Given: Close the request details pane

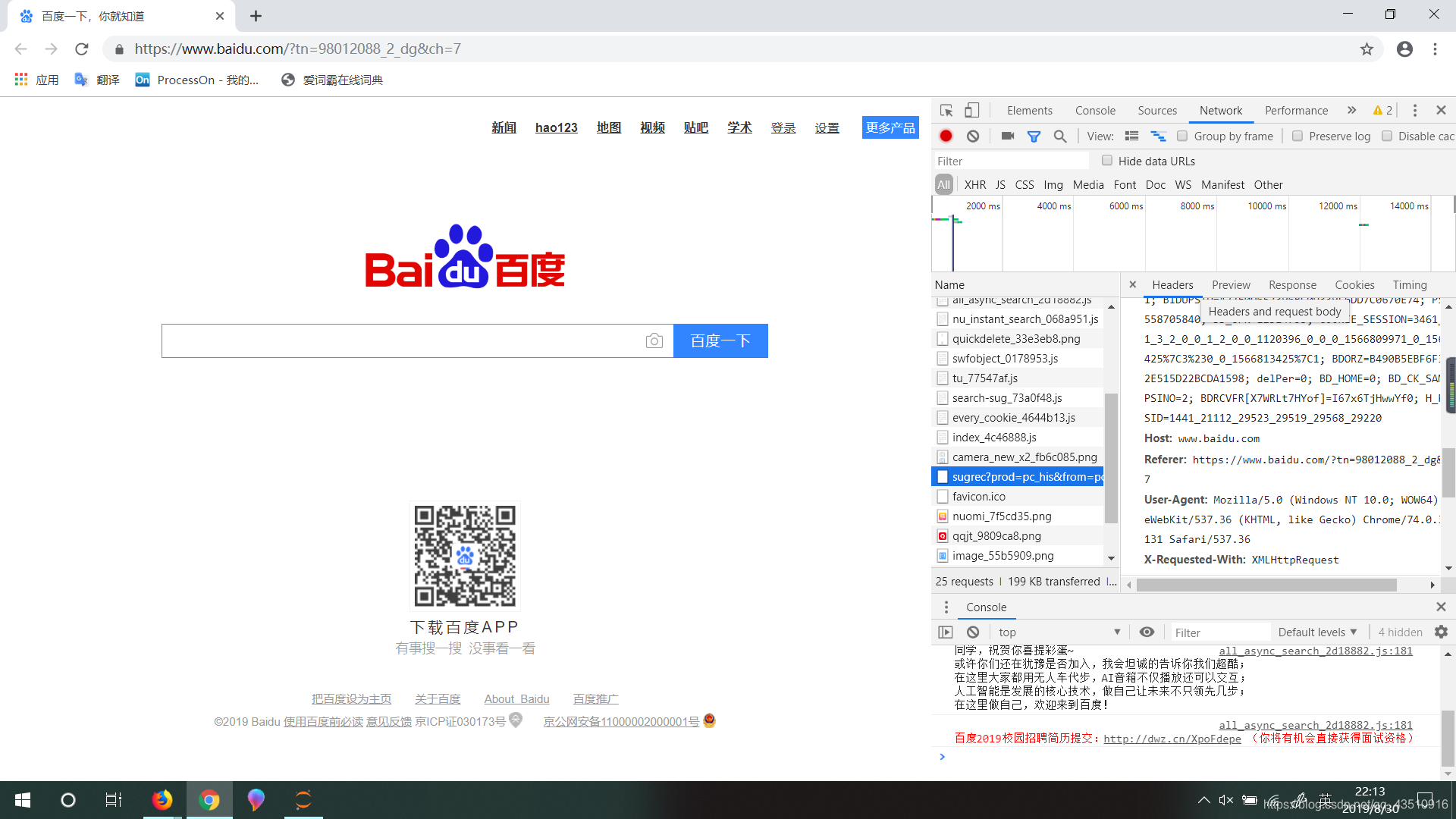Looking at the screenshot, I should click(1132, 285).
